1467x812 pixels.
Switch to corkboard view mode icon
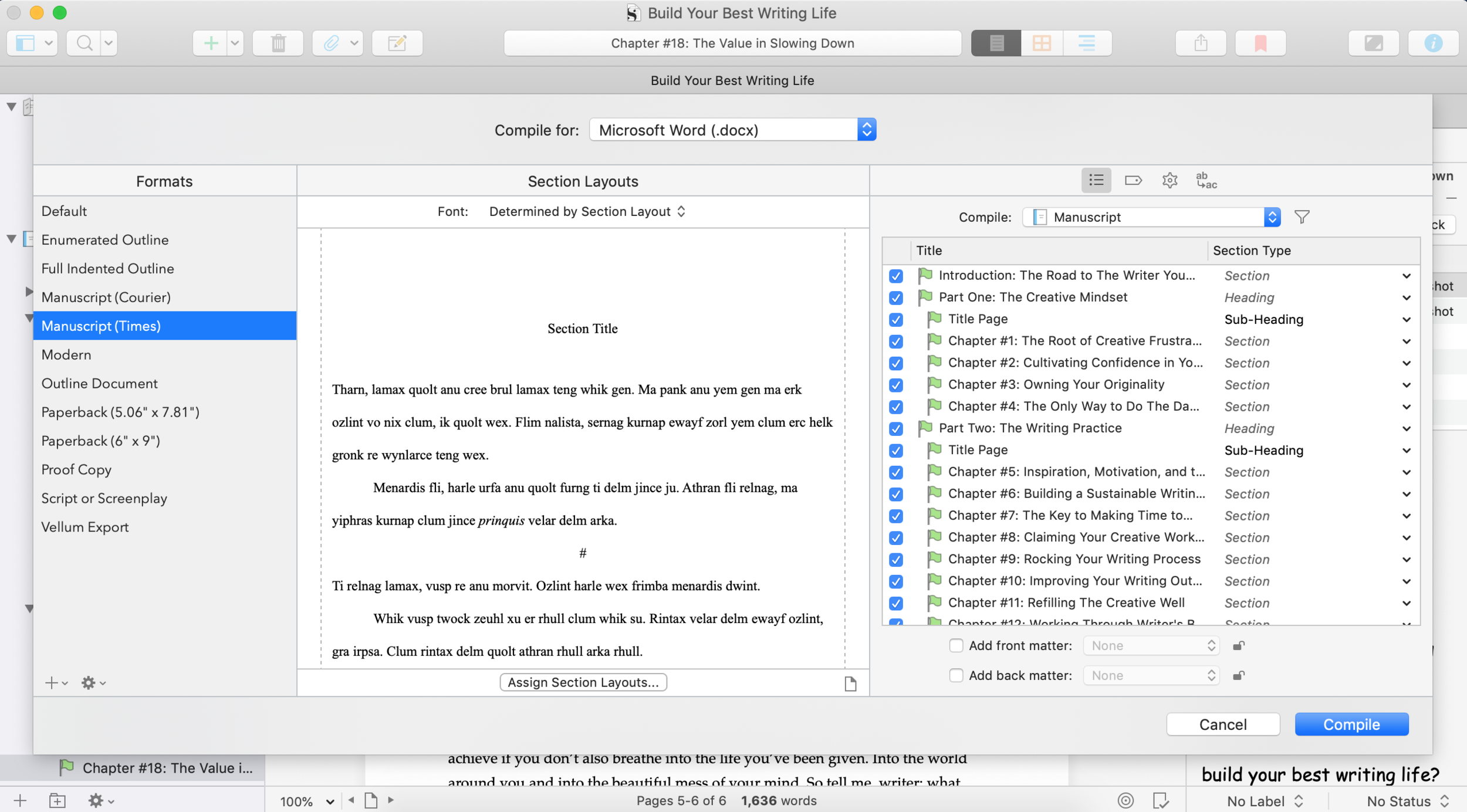(x=1042, y=43)
